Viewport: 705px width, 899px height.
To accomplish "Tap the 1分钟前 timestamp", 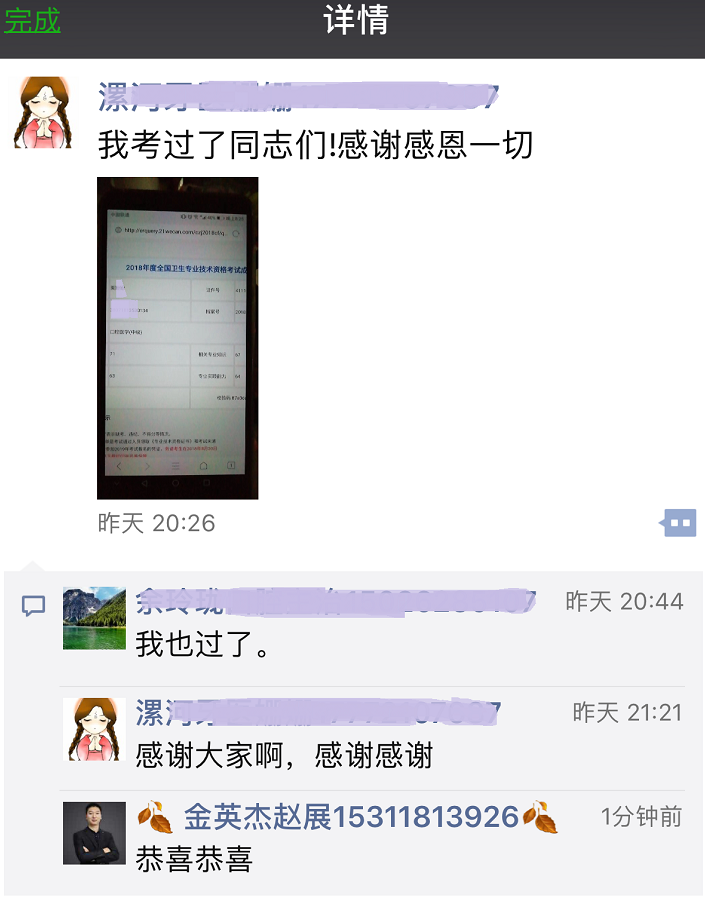I will coord(641,816).
